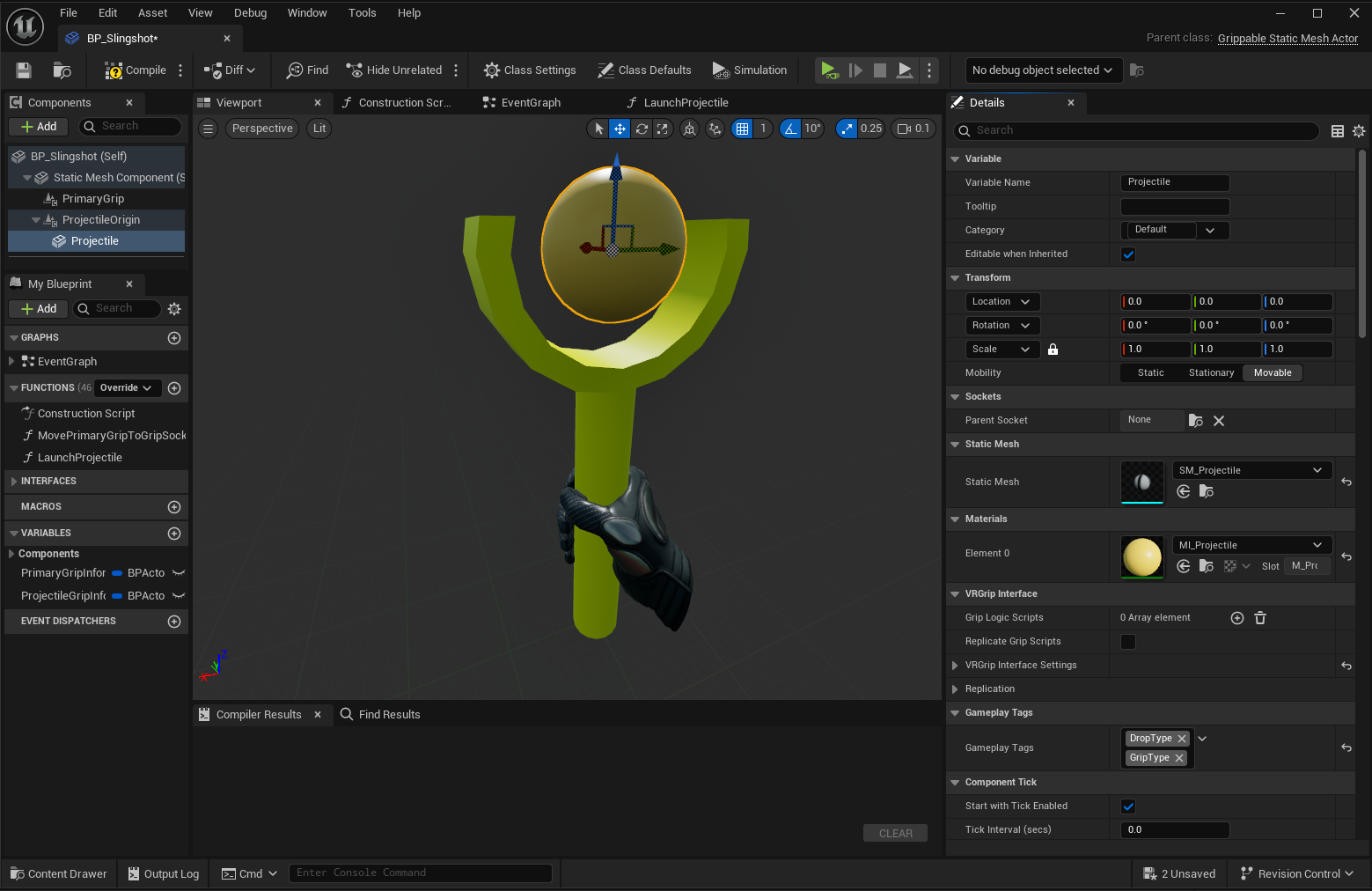Image resolution: width=1372 pixels, height=891 pixels.
Task: Open the Asset menu
Action: click(x=152, y=12)
